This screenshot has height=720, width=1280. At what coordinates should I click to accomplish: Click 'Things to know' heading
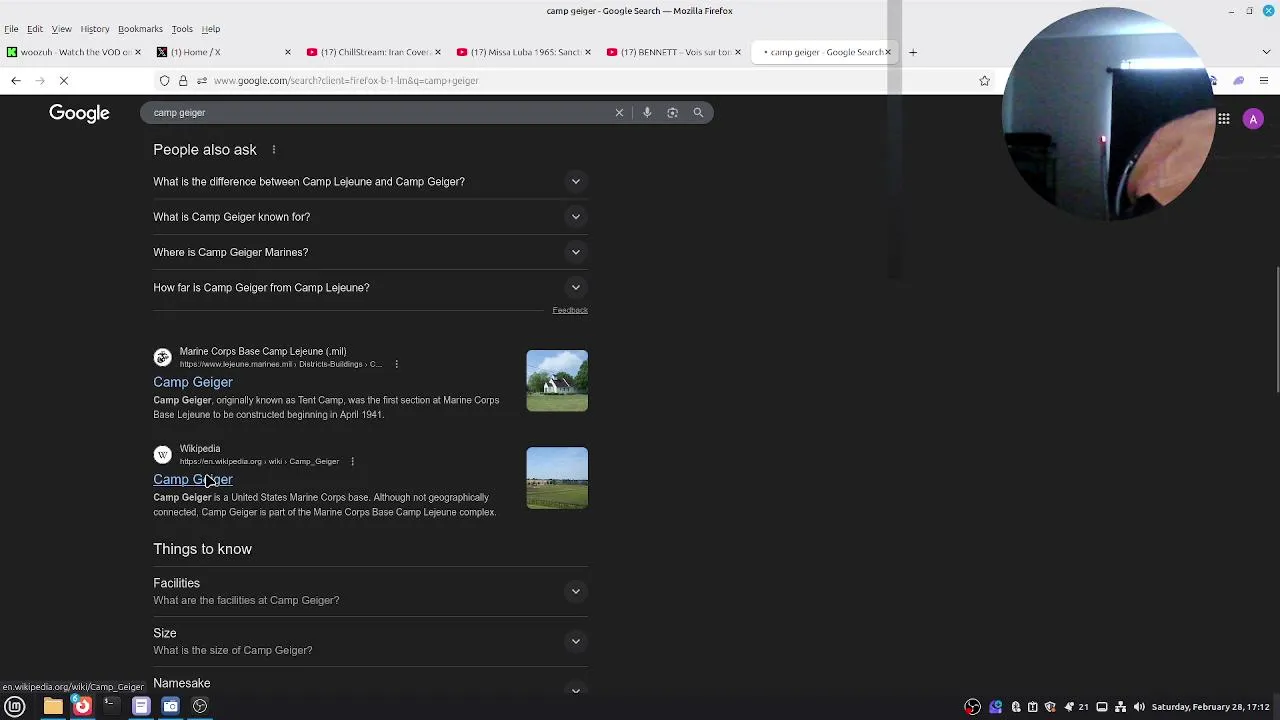click(202, 549)
